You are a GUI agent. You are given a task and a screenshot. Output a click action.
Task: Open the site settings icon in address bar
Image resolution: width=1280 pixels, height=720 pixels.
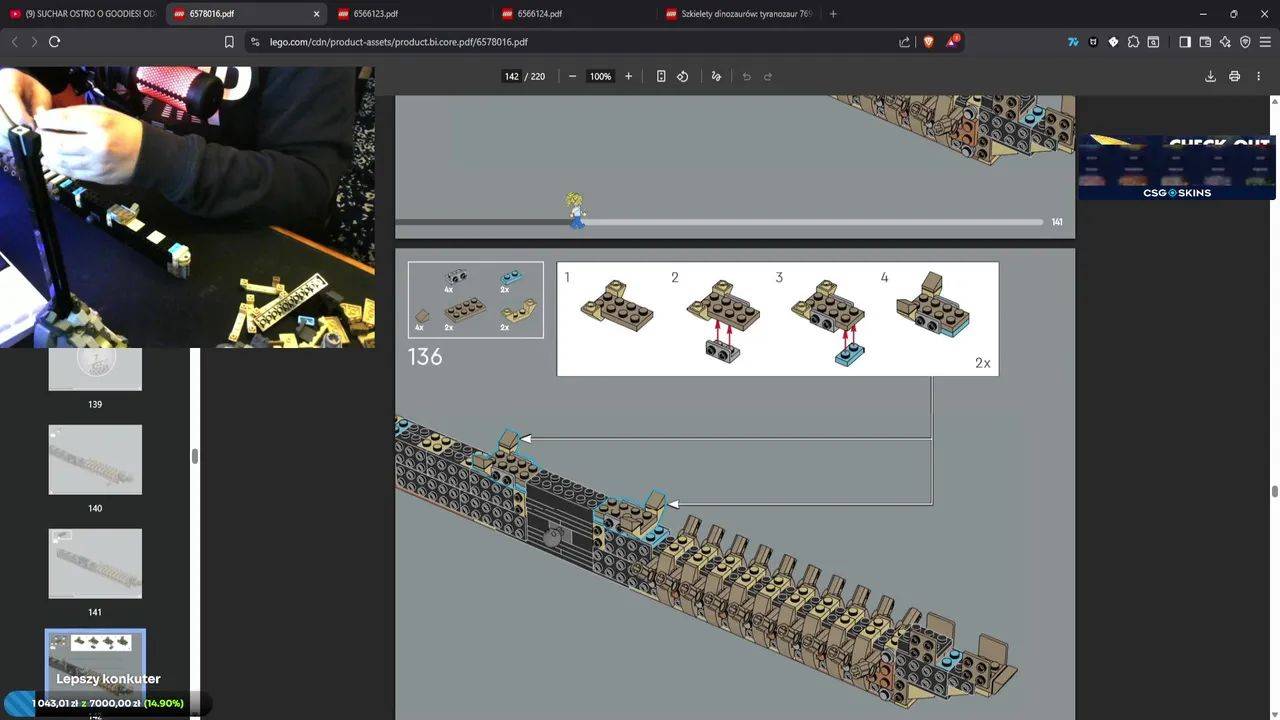point(255,42)
